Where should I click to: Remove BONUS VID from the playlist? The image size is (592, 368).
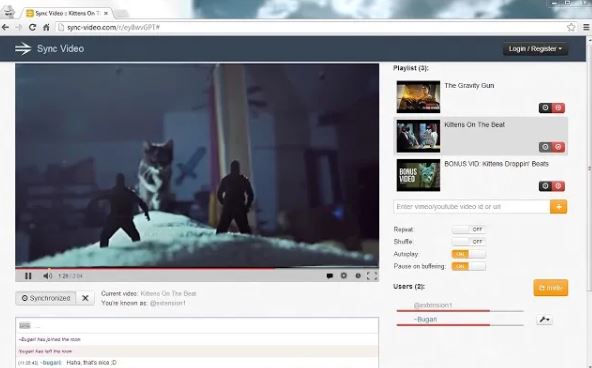tap(558, 186)
